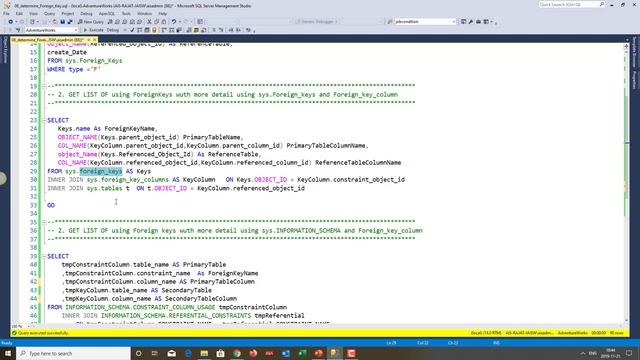Open the Object Explorer side tab
Image resolution: width=640 pixels, height=360 pixels.
click(x=5, y=50)
